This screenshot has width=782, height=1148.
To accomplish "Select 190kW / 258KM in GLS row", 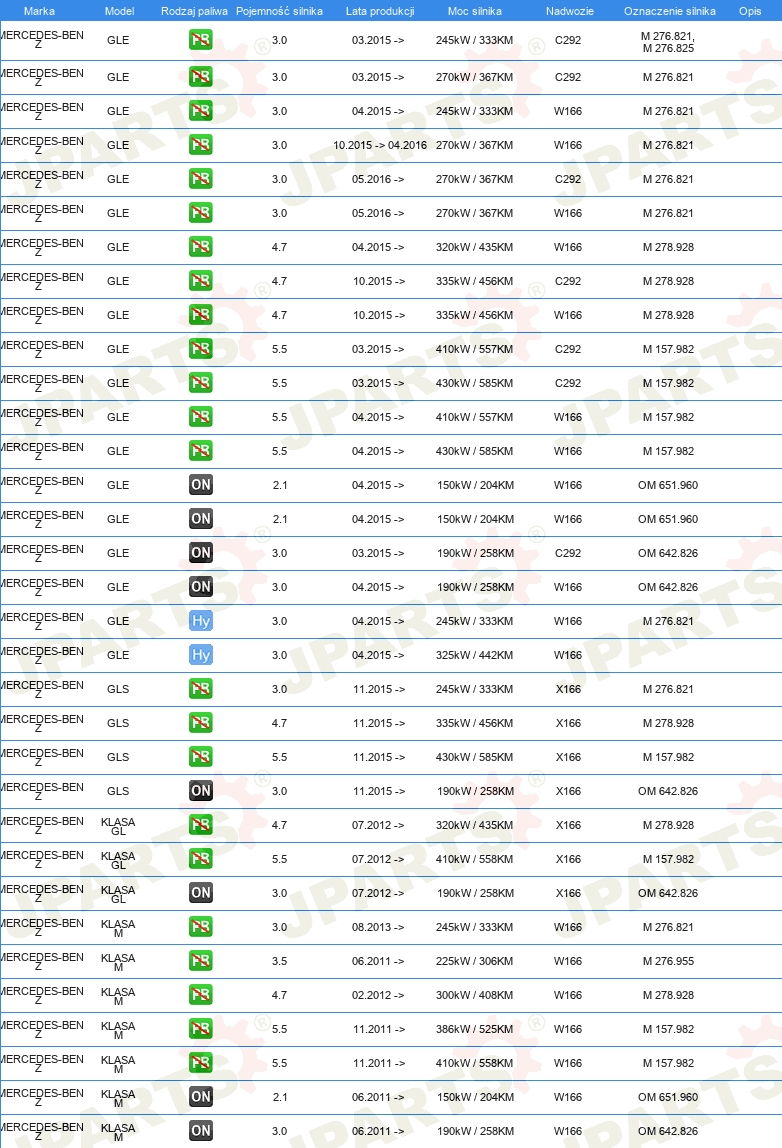I will (475, 791).
